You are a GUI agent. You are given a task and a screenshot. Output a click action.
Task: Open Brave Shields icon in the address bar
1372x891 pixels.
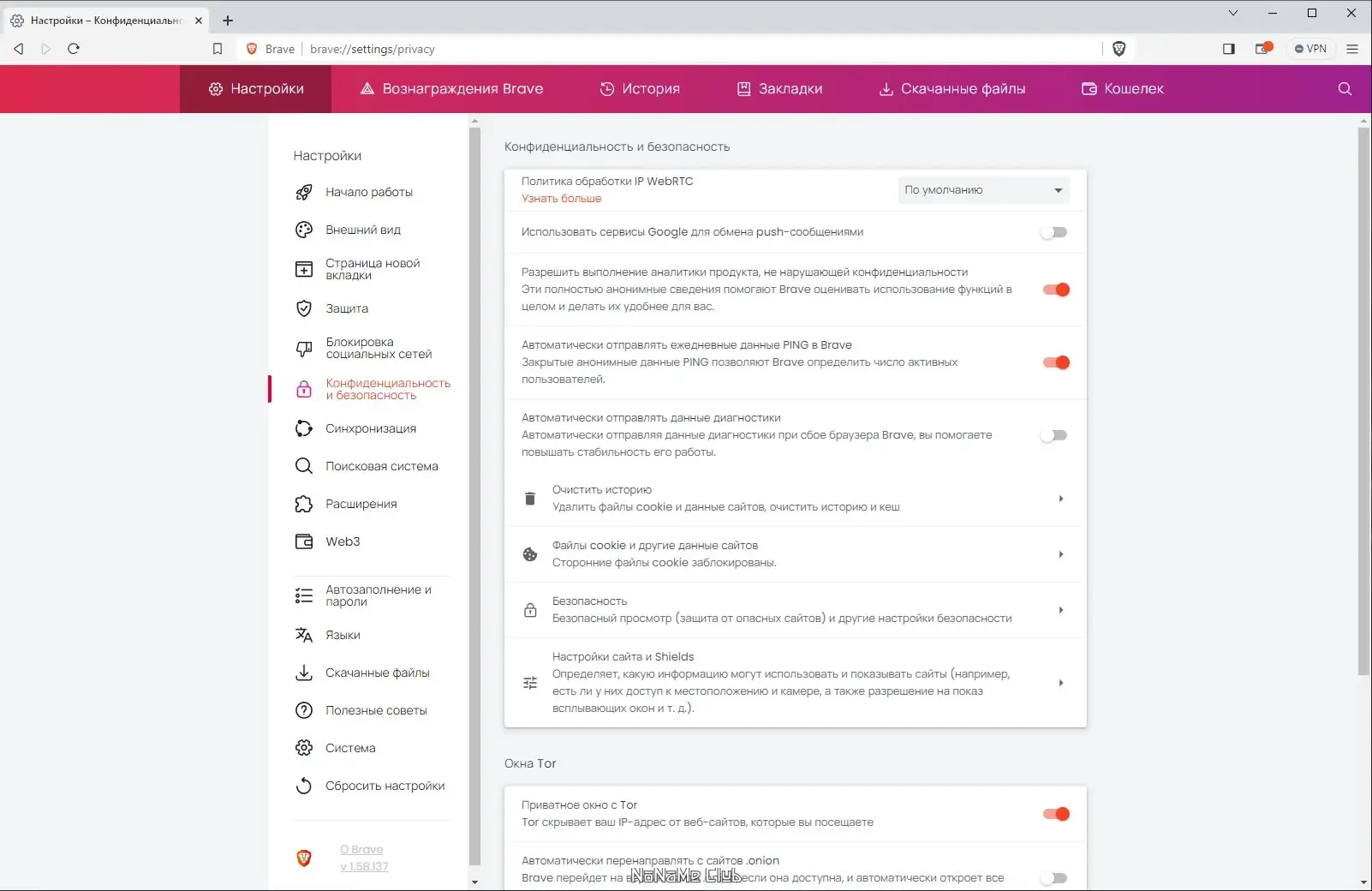(1119, 49)
